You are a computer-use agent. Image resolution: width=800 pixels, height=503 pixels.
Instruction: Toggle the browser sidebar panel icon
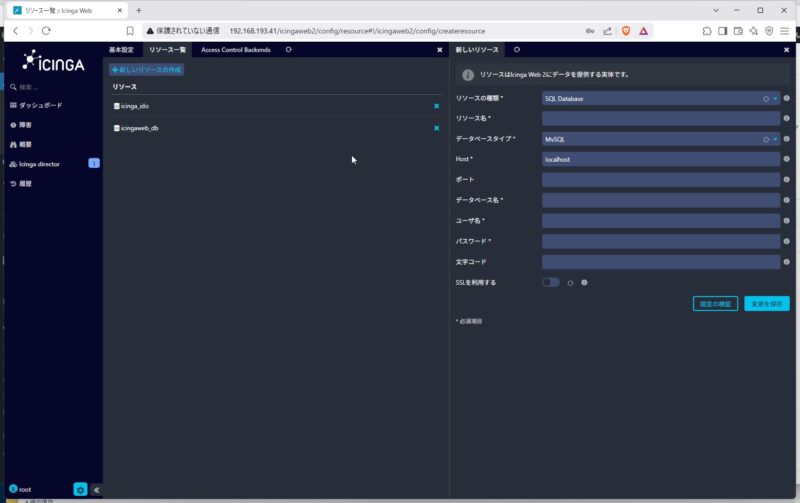pos(722,31)
